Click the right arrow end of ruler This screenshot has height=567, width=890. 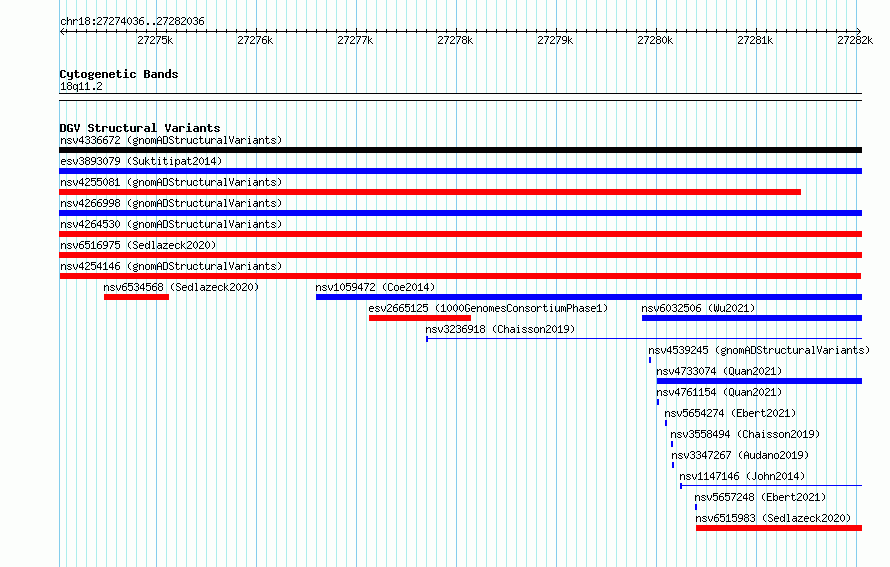(x=858, y=31)
